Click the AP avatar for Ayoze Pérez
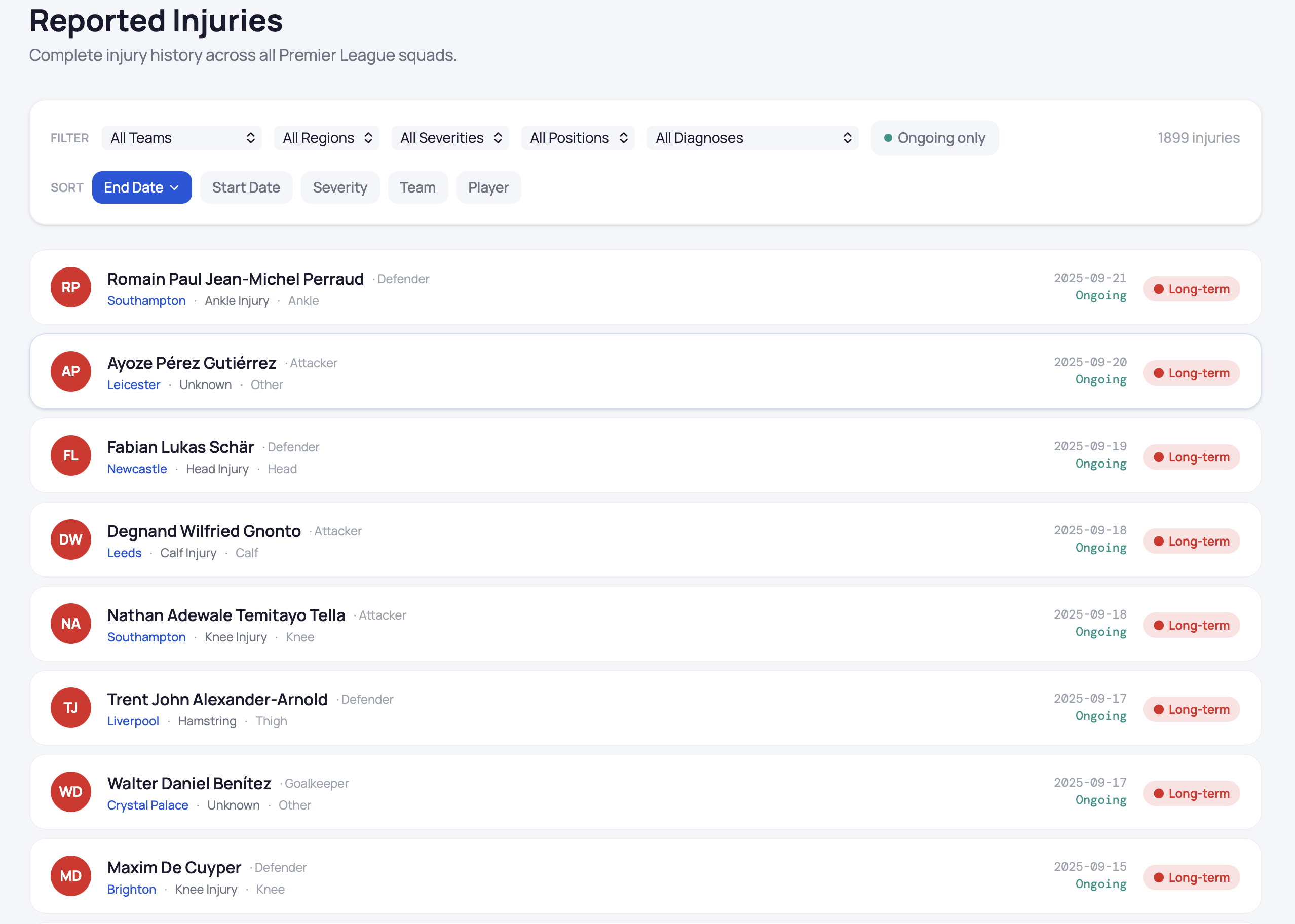Screen dimensions: 1295x924 (x=70, y=371)
